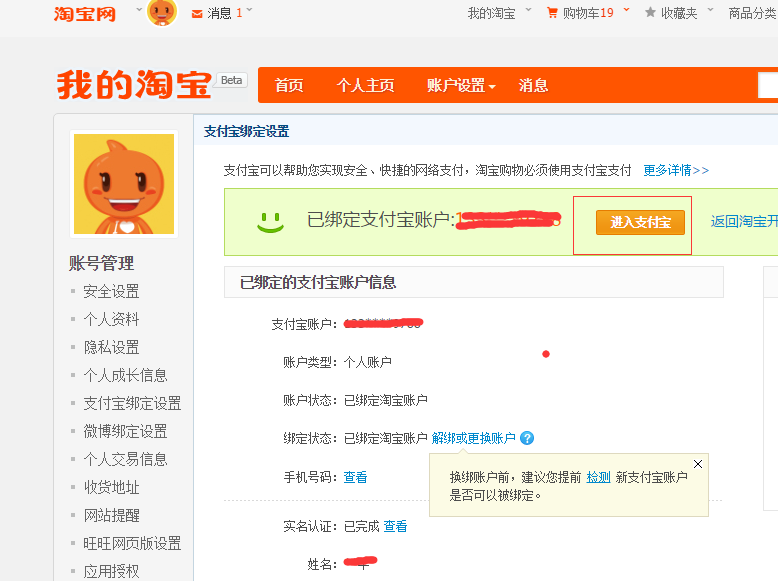778x581 pixels.
Task: Open 隐私设置 in the sidebar
Action: pos(111,347)
